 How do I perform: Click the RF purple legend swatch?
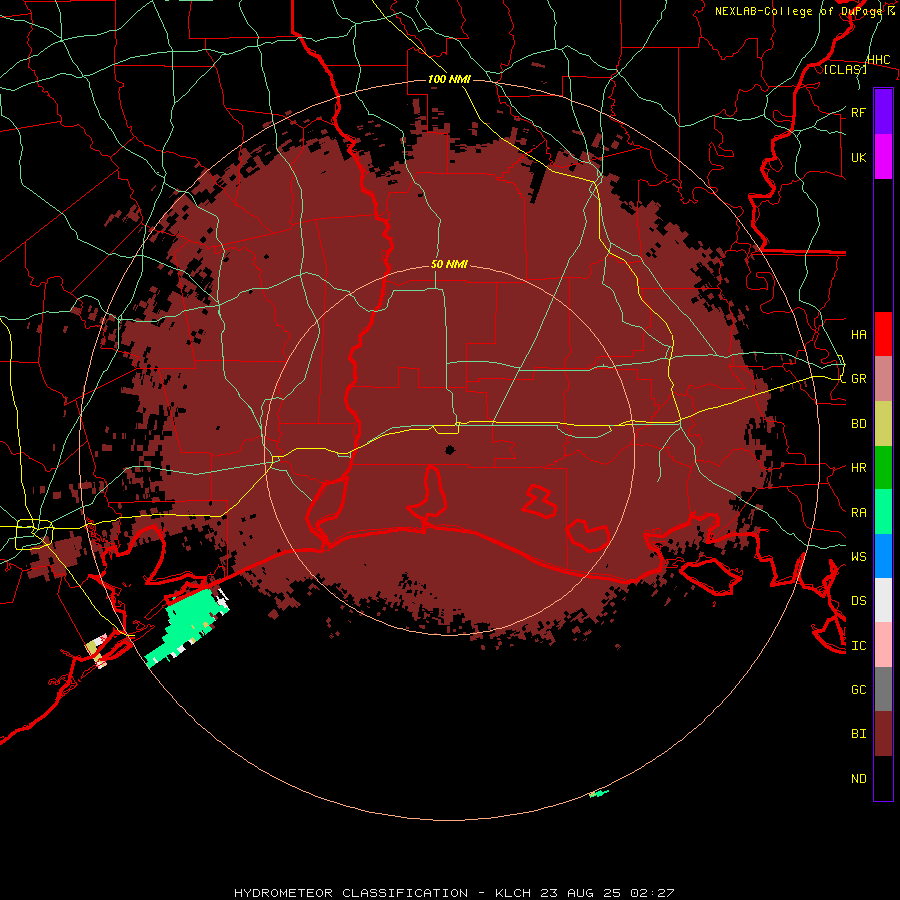coord(883,112)
